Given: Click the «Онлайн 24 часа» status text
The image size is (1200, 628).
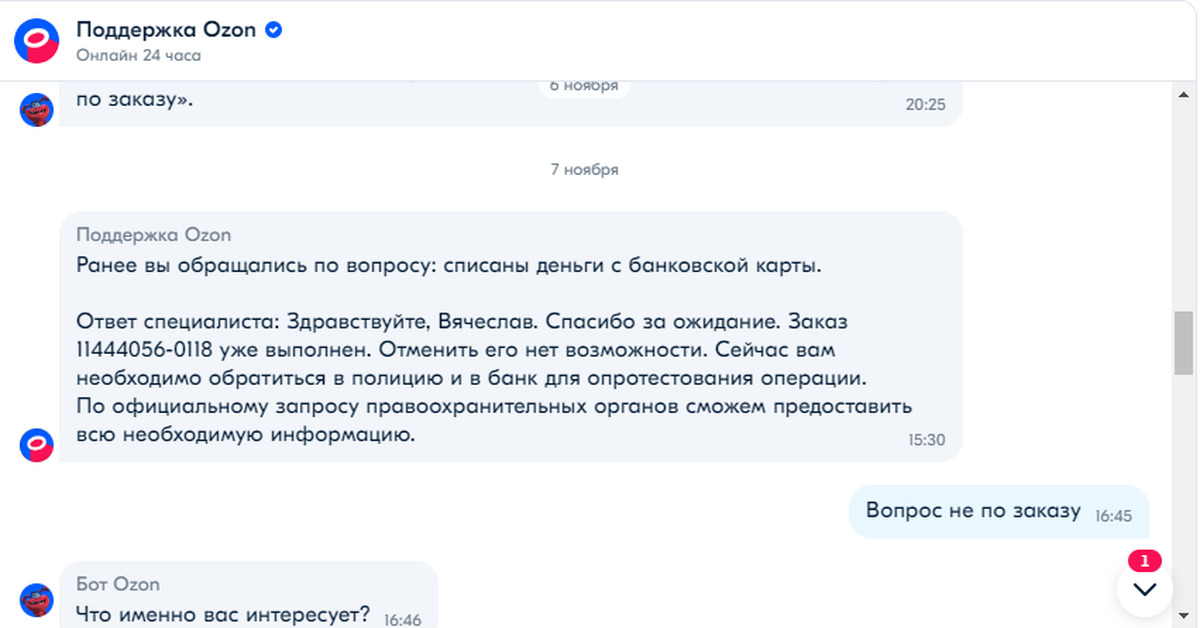Looking at the screenshot, I should coord(139,56).
